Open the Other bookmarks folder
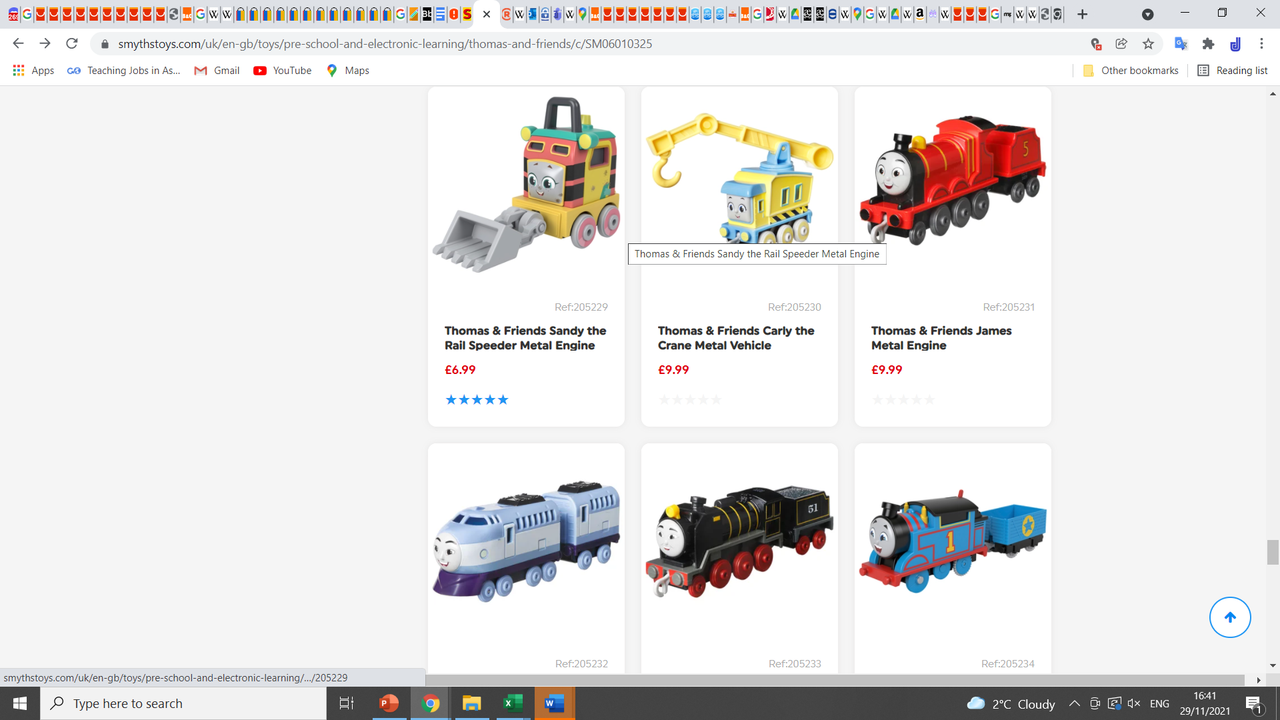Viewport: 1280px width, 720px height. 1131,71
